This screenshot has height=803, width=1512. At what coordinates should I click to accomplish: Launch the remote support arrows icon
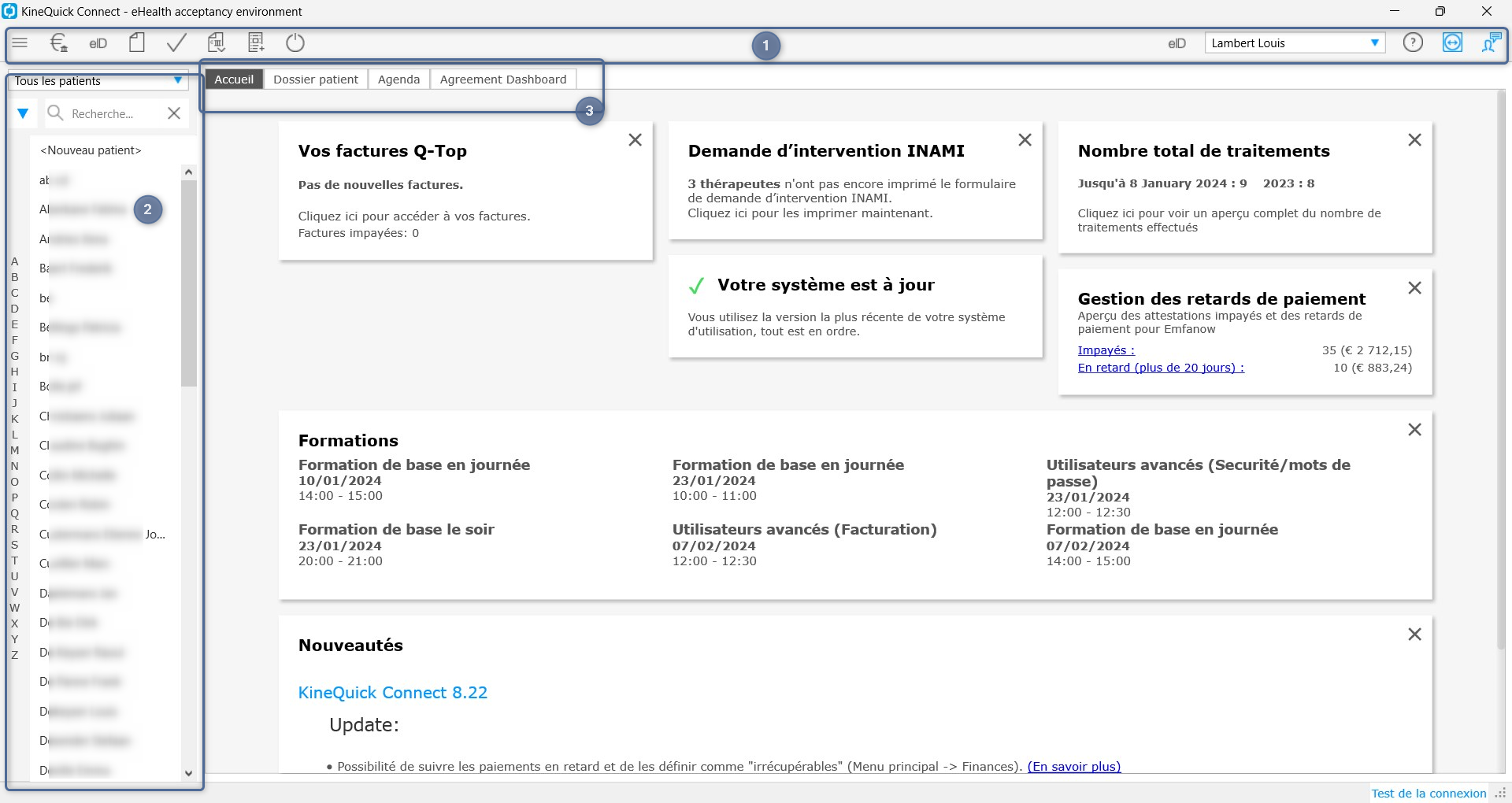point(1452,43)
